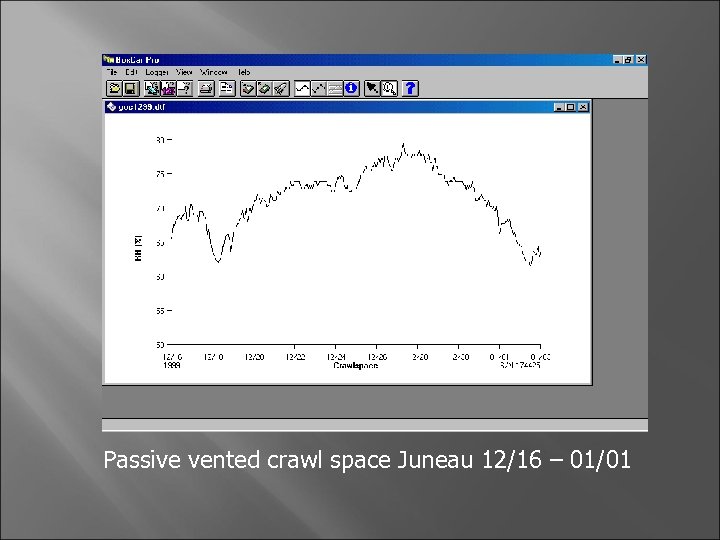Click the export data toolbar icon
This screenshot has width=720, height=540.
152,88
